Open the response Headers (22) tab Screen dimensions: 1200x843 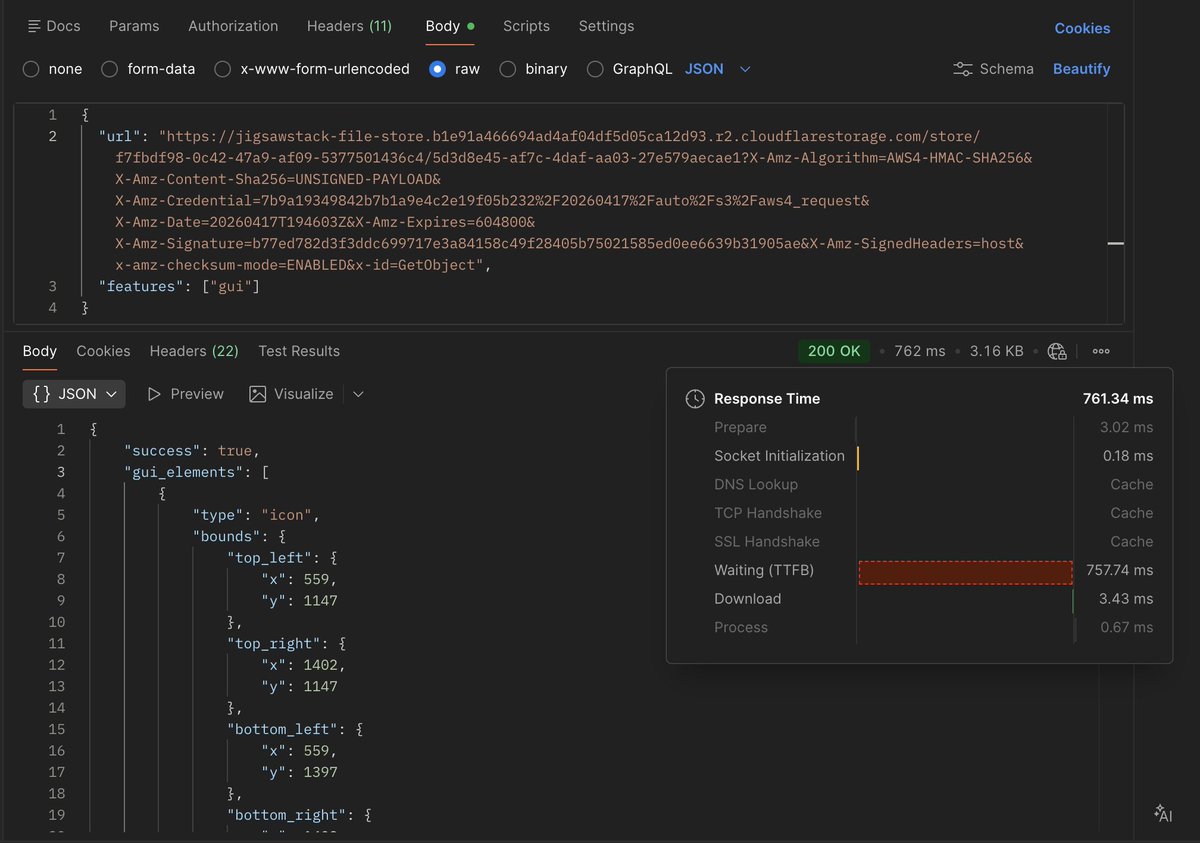[194, 351]
